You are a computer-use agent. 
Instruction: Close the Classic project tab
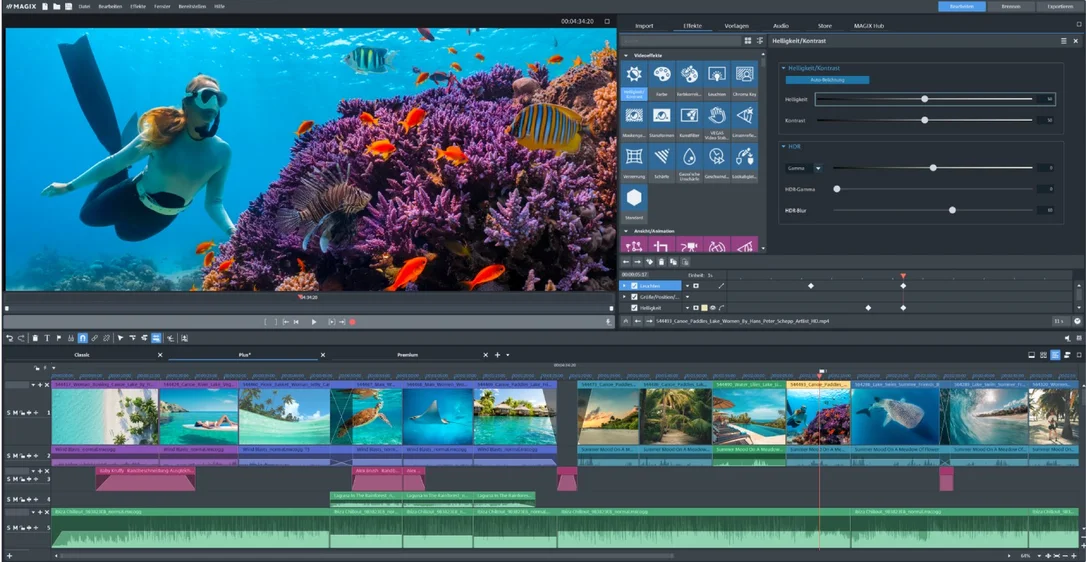160,355
